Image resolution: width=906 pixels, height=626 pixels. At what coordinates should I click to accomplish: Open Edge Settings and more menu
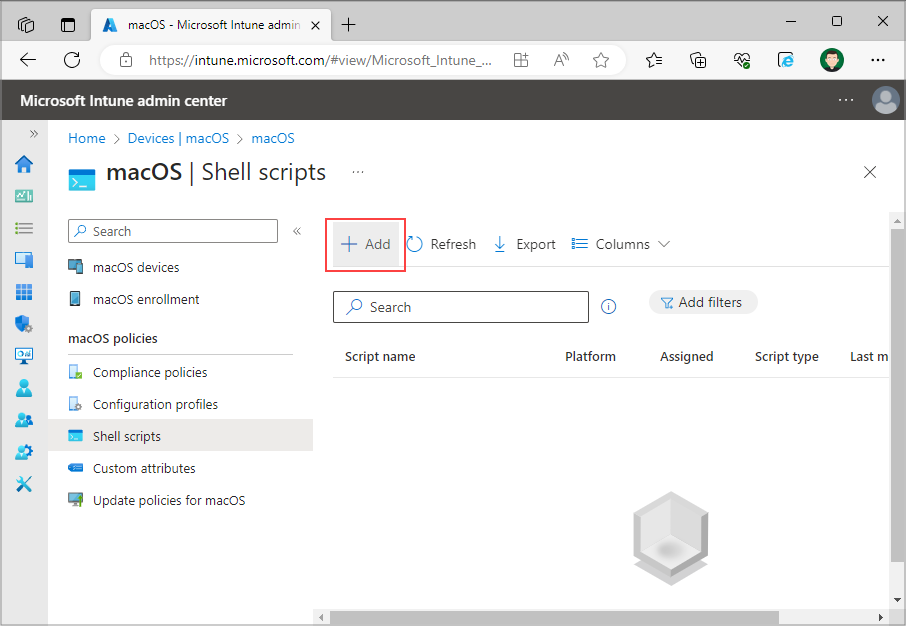(878, 60)
